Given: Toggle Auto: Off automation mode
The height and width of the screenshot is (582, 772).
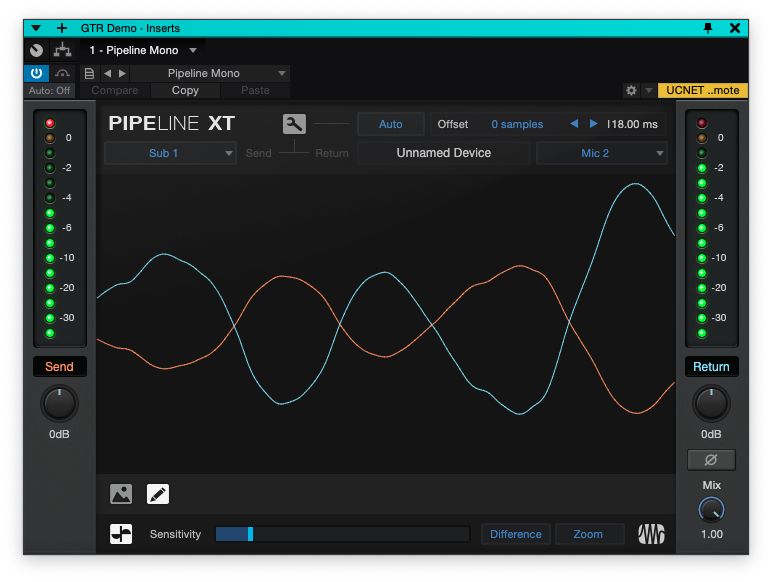Looking at the screenshot, I should [x=49, y=91].
